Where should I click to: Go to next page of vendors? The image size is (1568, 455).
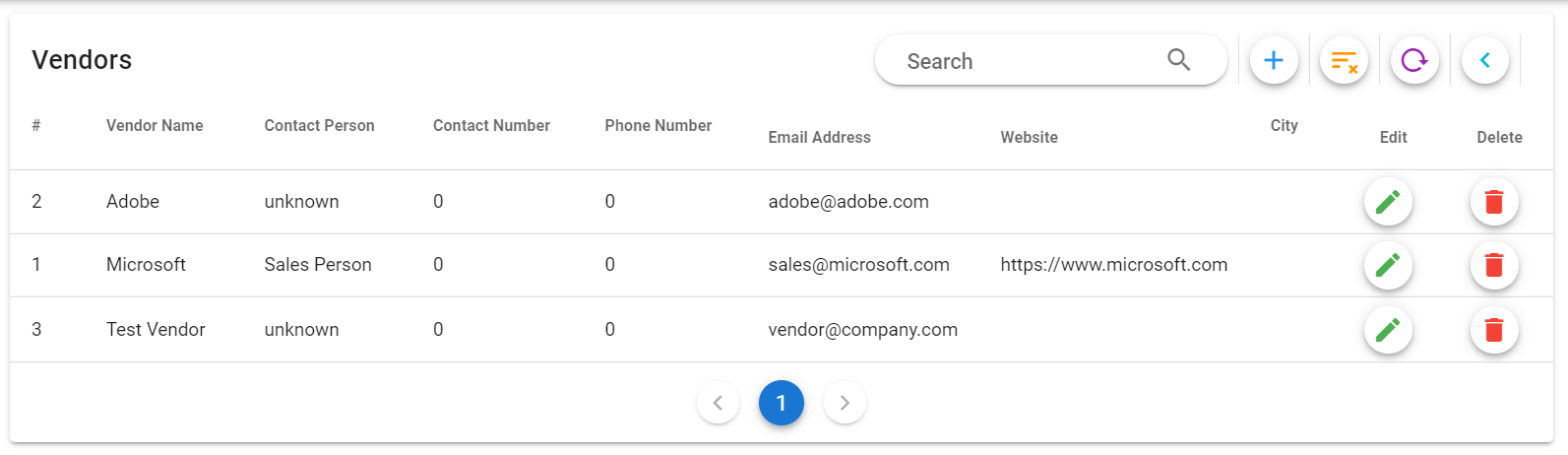pos(845,403)
